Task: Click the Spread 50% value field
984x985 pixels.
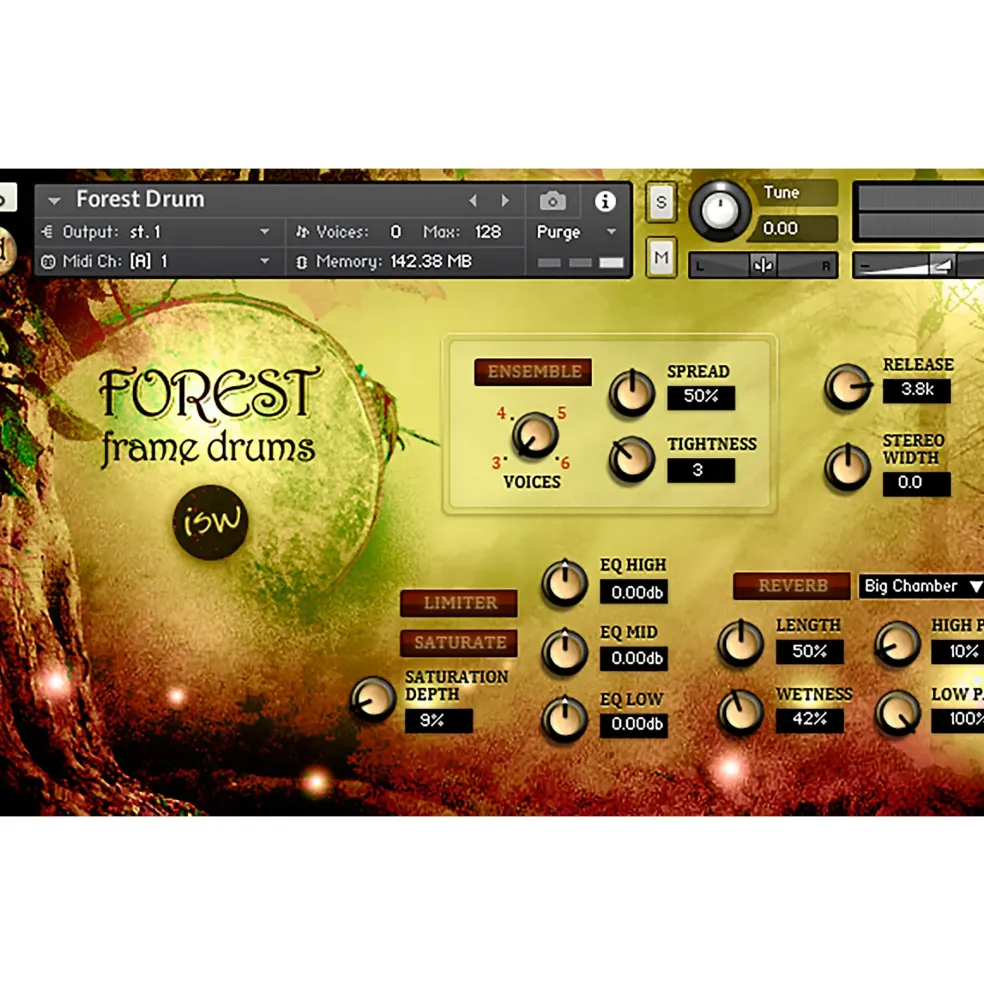Action: point(701,397)
